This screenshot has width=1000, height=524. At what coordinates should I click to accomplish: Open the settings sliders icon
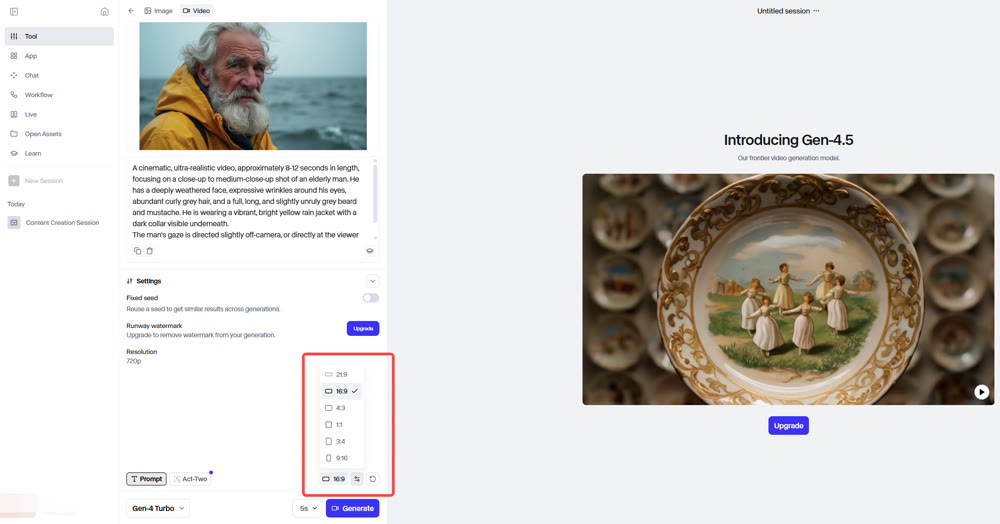357,479
